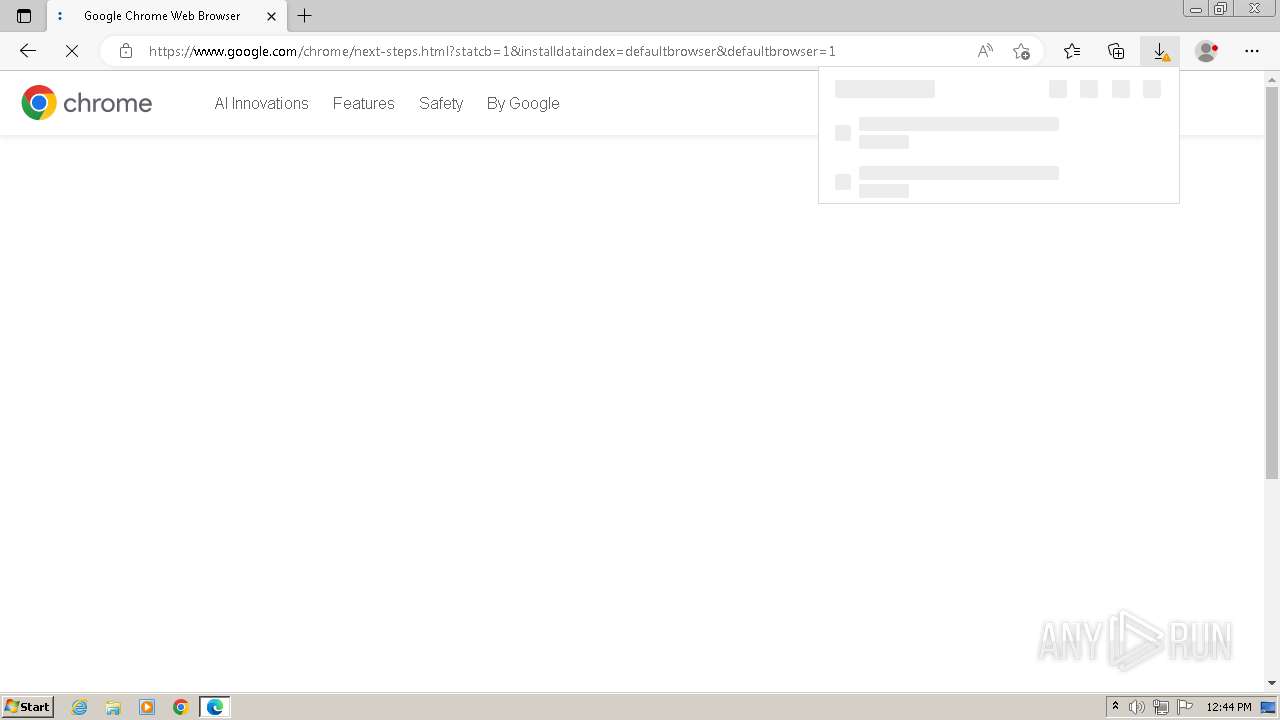The height and width of the screenshot is (720, 1280).
Task: Open a new tab
Action: tap(305, 16)
